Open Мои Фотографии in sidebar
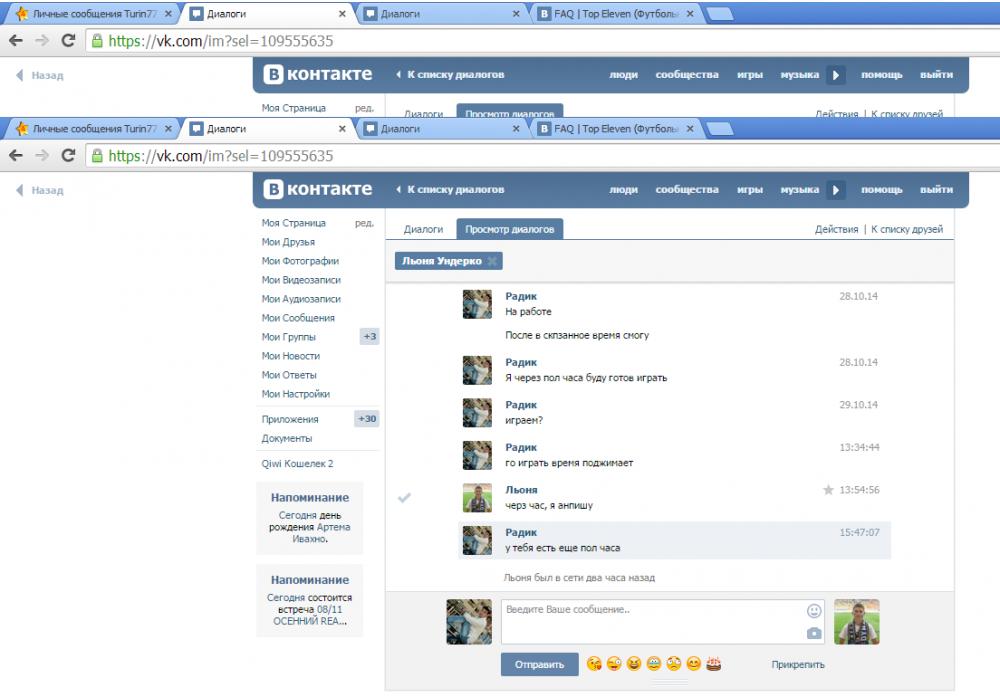 [x=300, y=261]
